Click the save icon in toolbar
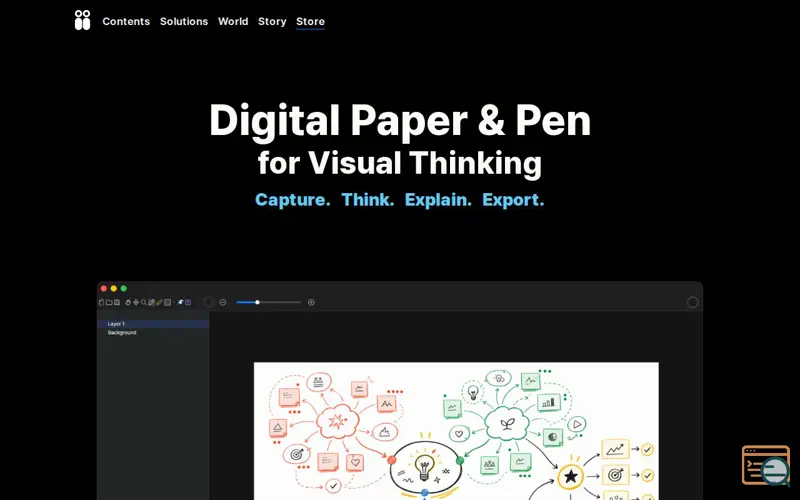This screenshot has width=800, height=500. tap(117, 303)
